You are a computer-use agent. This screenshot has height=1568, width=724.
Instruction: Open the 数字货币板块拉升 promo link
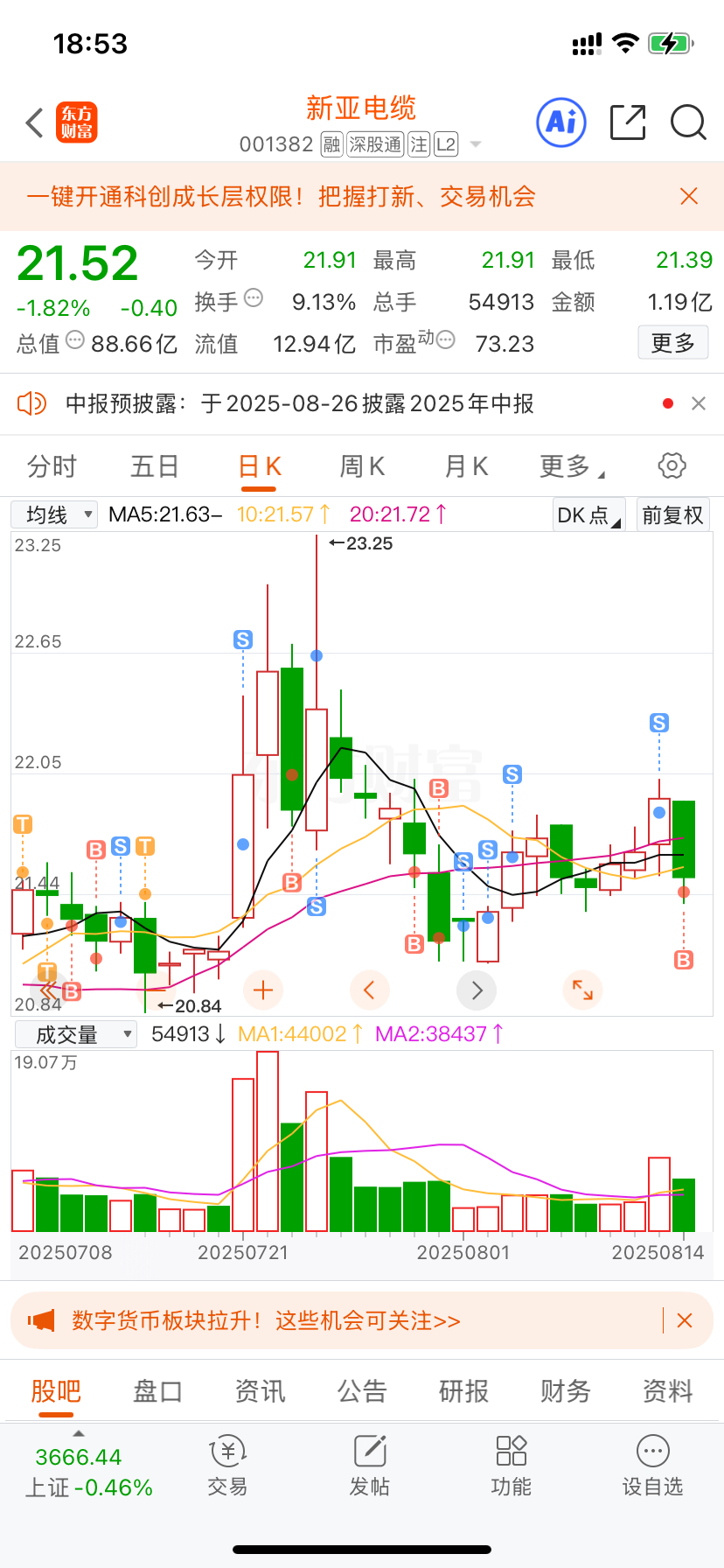(x=266, y=1320)
